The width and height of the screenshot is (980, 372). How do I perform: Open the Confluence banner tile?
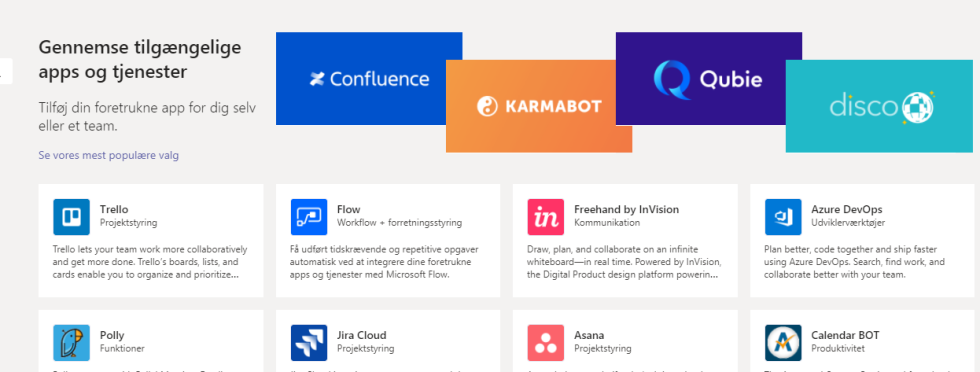(369, 78)
